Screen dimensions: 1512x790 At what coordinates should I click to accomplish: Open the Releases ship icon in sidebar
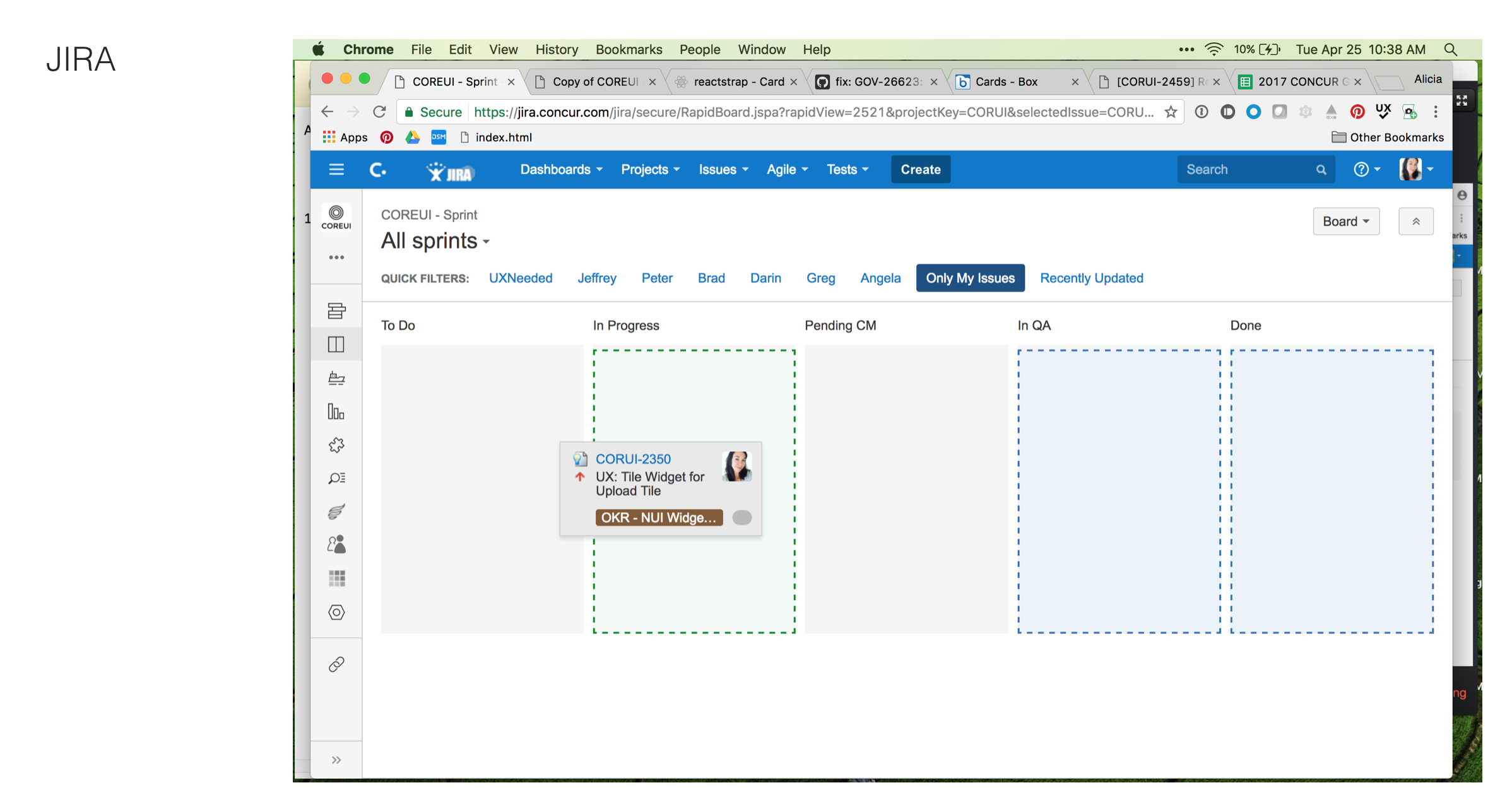pyautogui.click(x=336, y=378)
